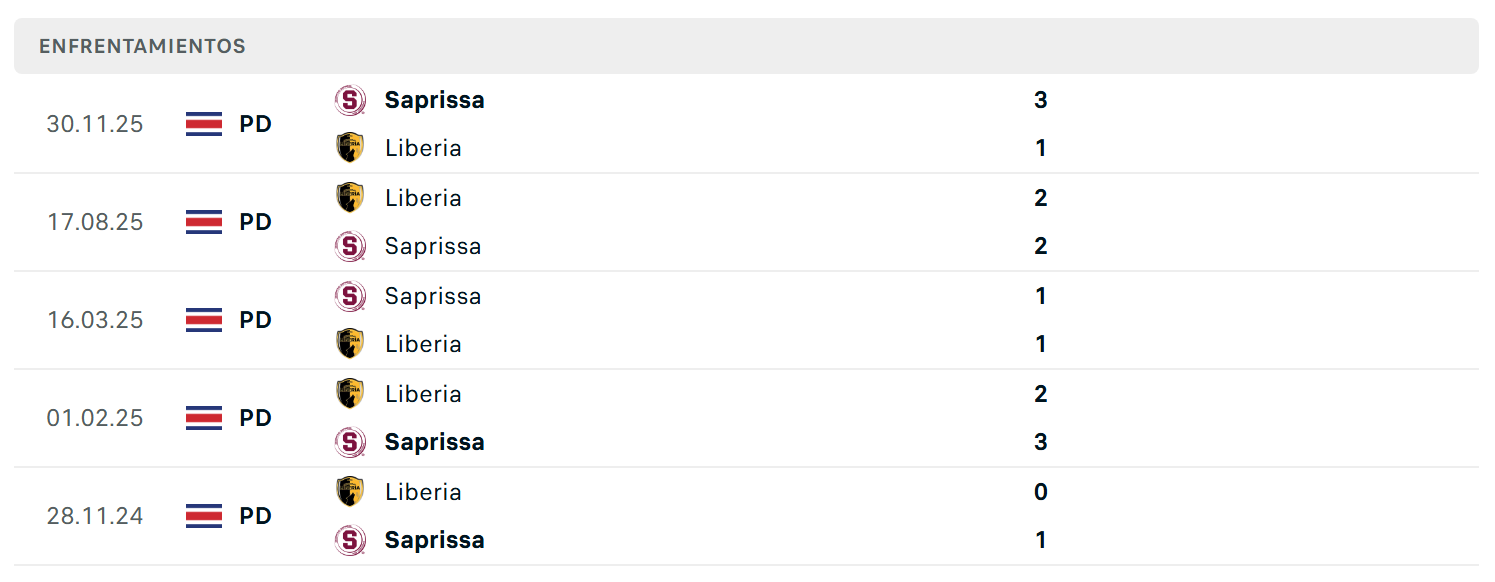Open the match dated 17.08.25

(x=746, y=222)
